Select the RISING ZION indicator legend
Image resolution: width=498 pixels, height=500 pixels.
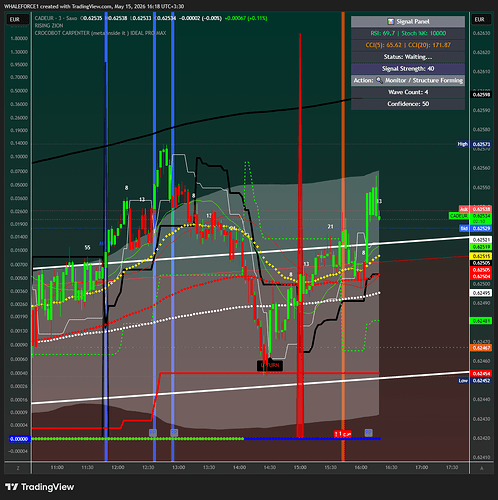click(49, 25)
